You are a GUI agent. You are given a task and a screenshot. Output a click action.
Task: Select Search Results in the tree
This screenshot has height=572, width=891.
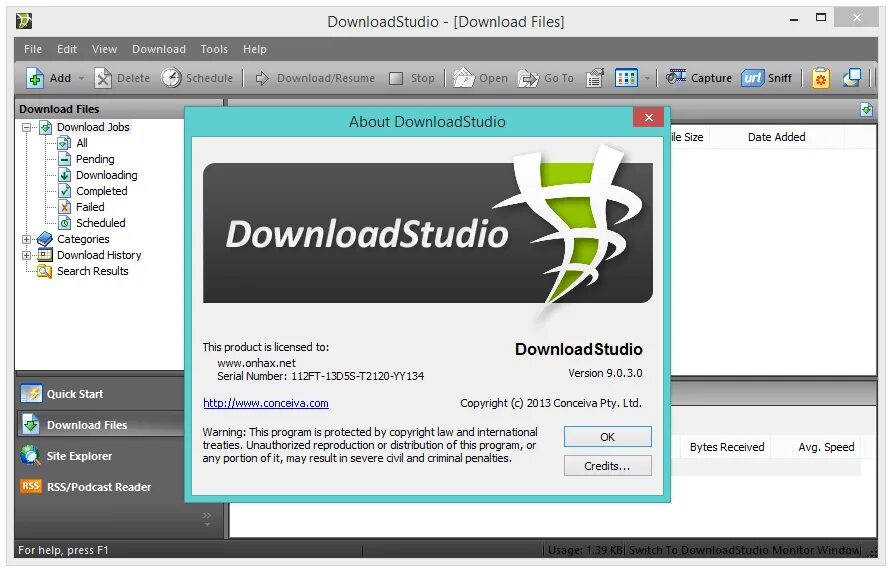[93, 271]
